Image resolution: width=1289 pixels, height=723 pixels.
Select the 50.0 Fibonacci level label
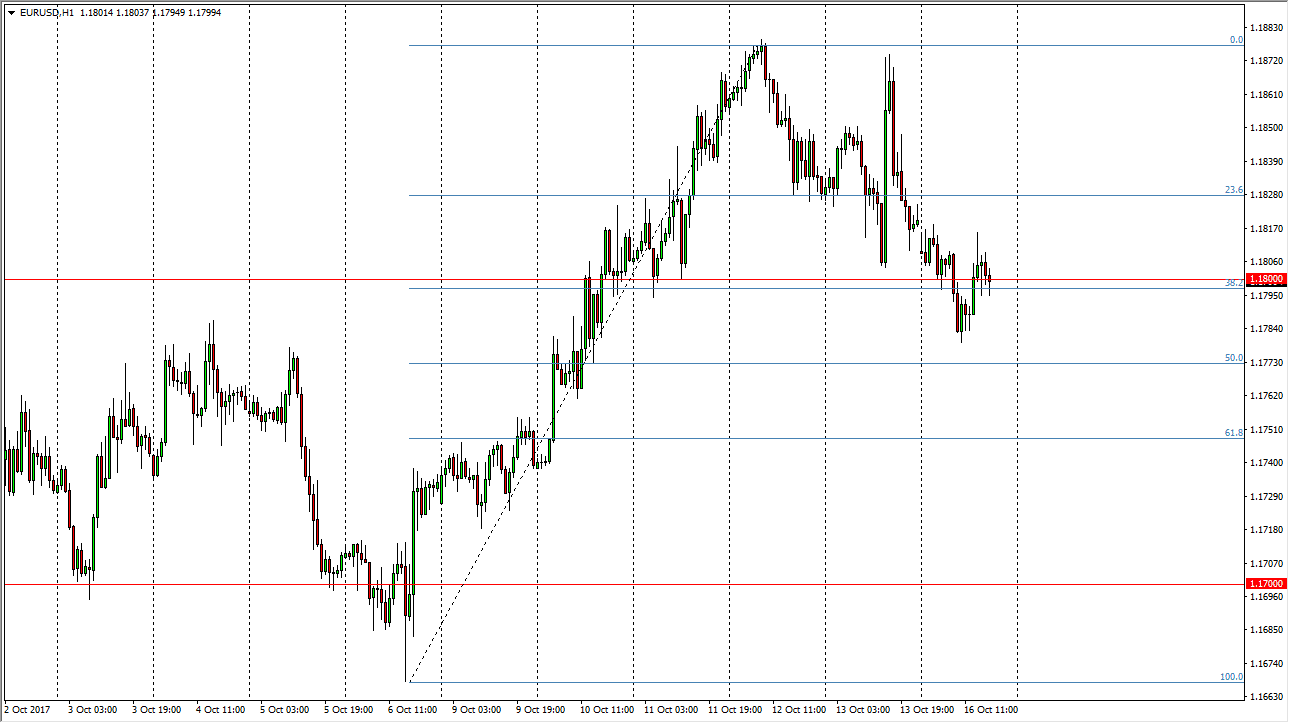coord(1233,358)
